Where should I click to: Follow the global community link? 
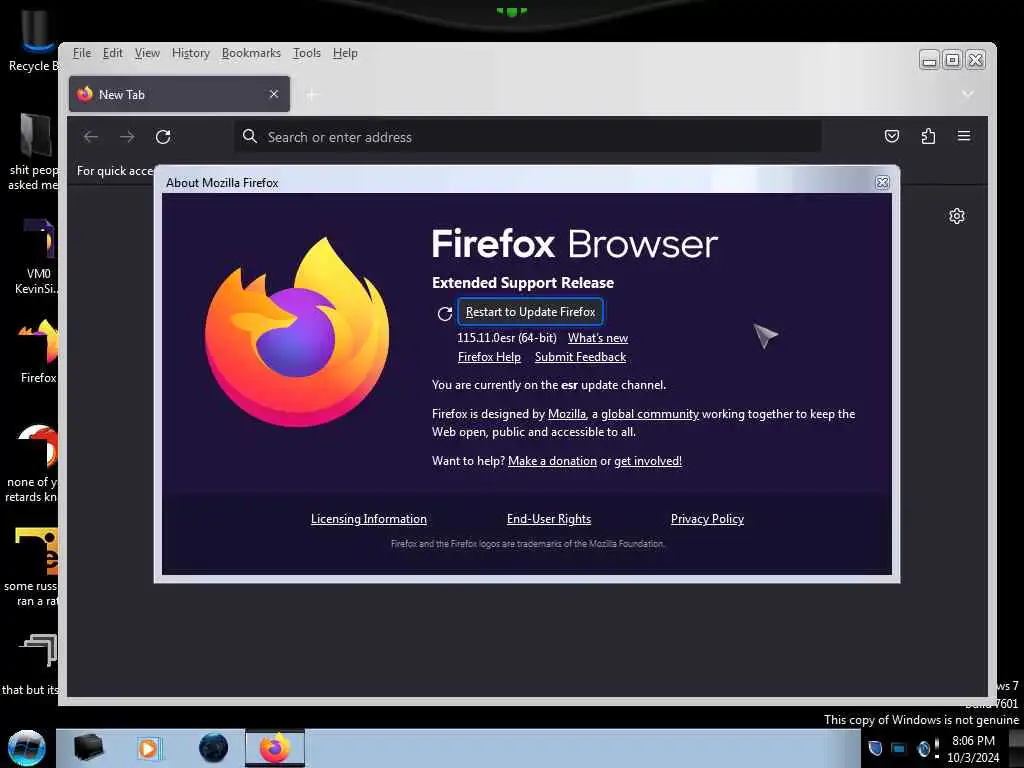pyautogui.click(x=649, y=414)
